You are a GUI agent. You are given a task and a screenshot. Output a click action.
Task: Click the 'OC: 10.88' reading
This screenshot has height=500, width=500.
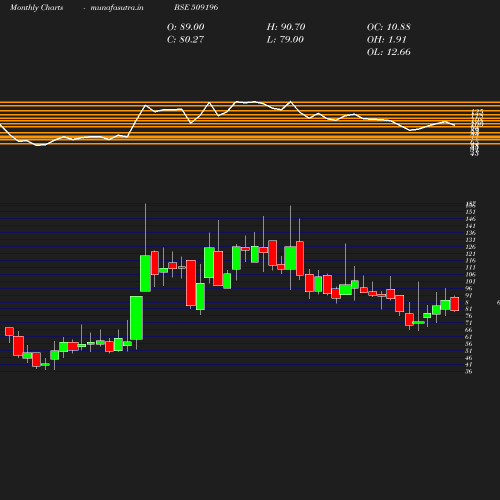(x=389, y=27)
